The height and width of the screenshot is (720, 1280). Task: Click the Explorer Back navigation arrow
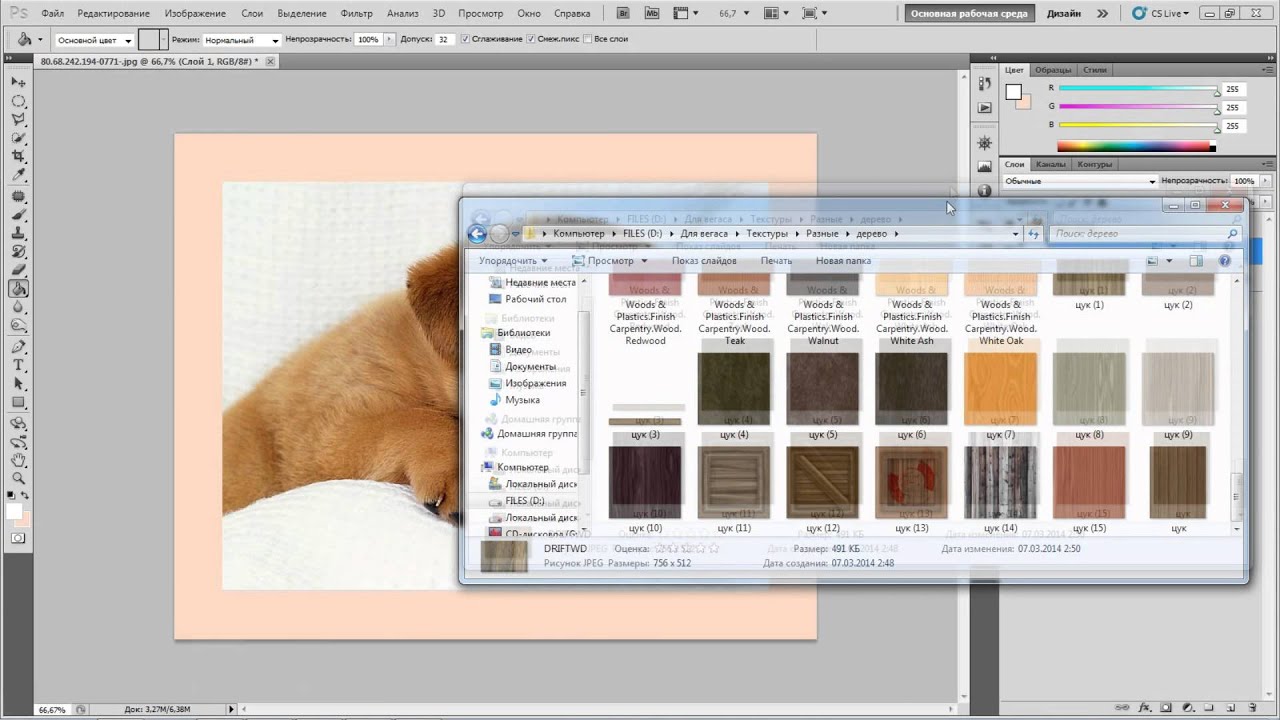click(x=477, y=234)
